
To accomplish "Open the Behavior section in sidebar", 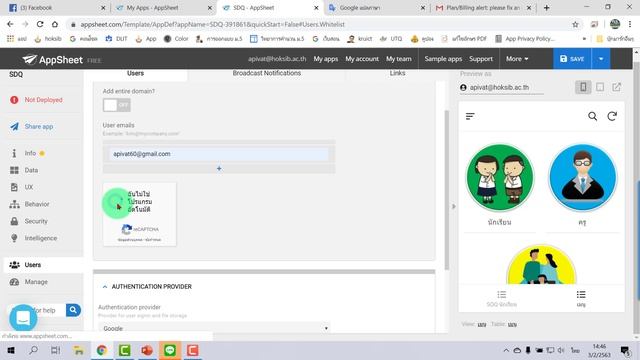I will point(37,204).
